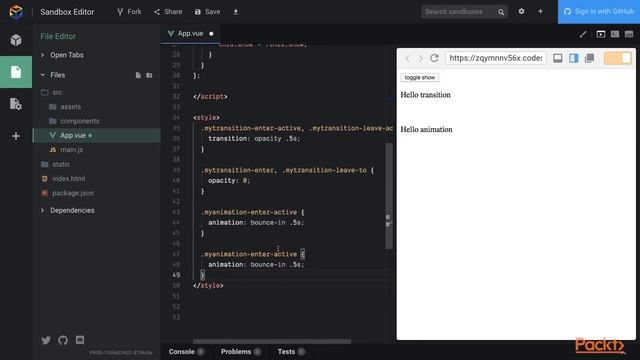Click the new file icon in the Files header
The height and width of the screenshot is (360, 640).
pyautogui.click(x=138, y=75)
